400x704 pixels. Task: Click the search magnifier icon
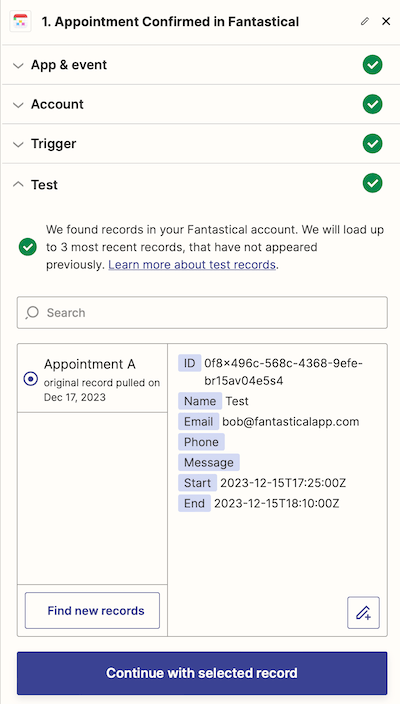[x=32, y=312]
